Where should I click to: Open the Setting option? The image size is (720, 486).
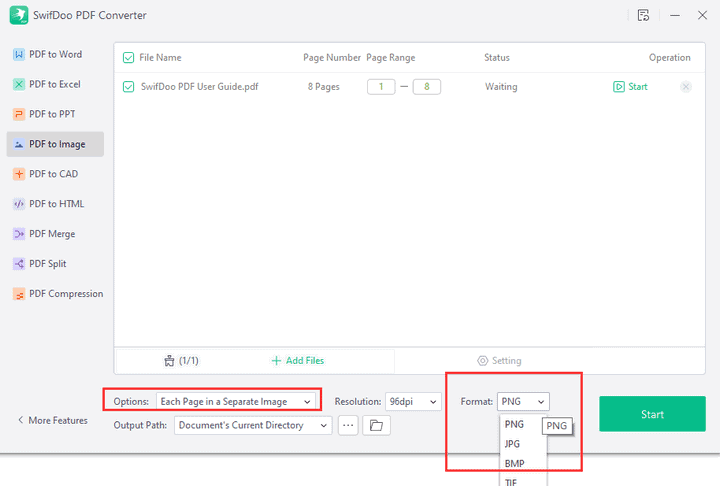click(499, 361)
